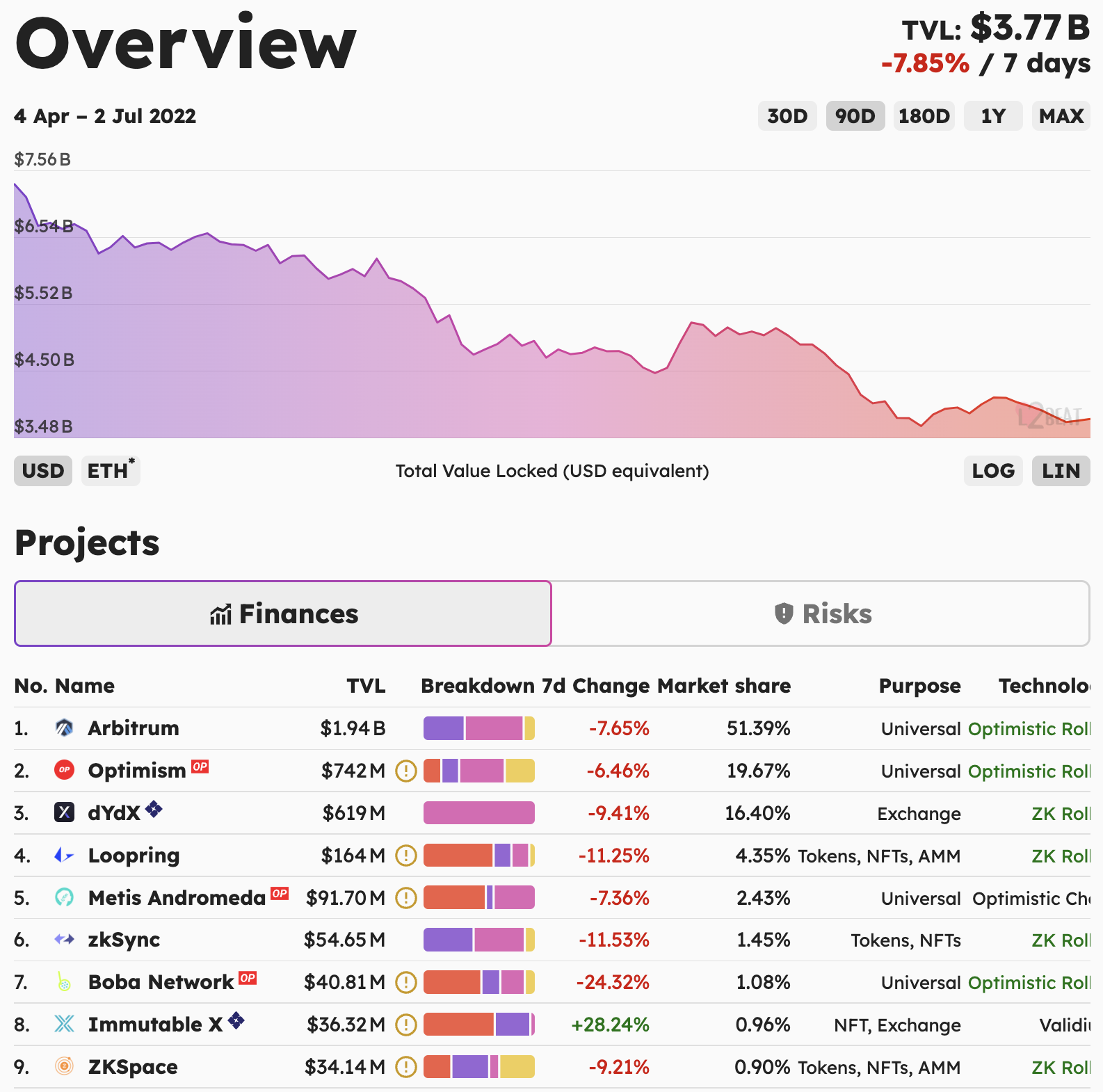Click the StarkEx badge next to Immutable X

236,1020
